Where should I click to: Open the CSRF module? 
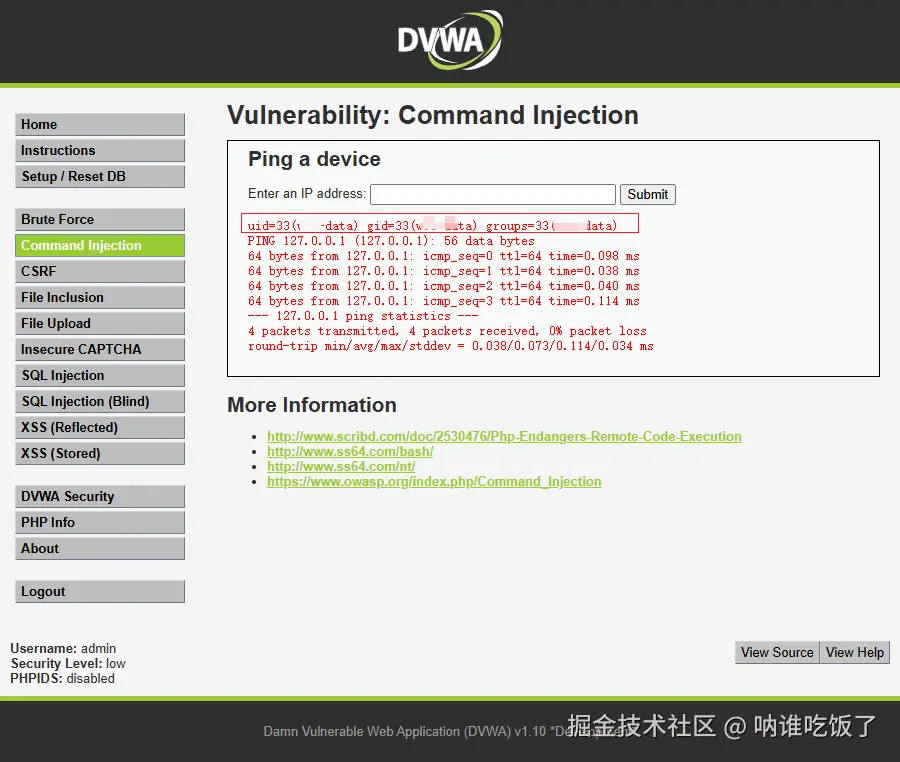(100, 271)
